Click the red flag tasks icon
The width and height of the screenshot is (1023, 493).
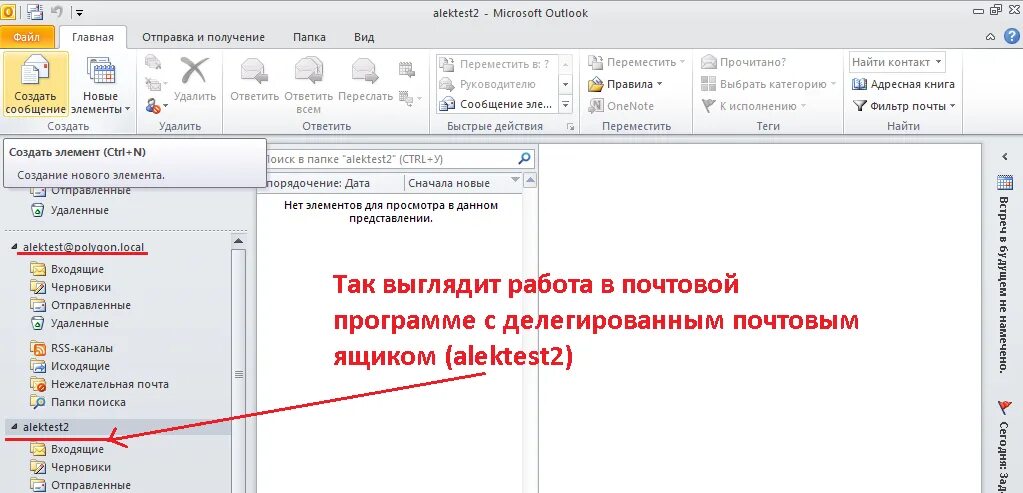(x=1005, y=407)
